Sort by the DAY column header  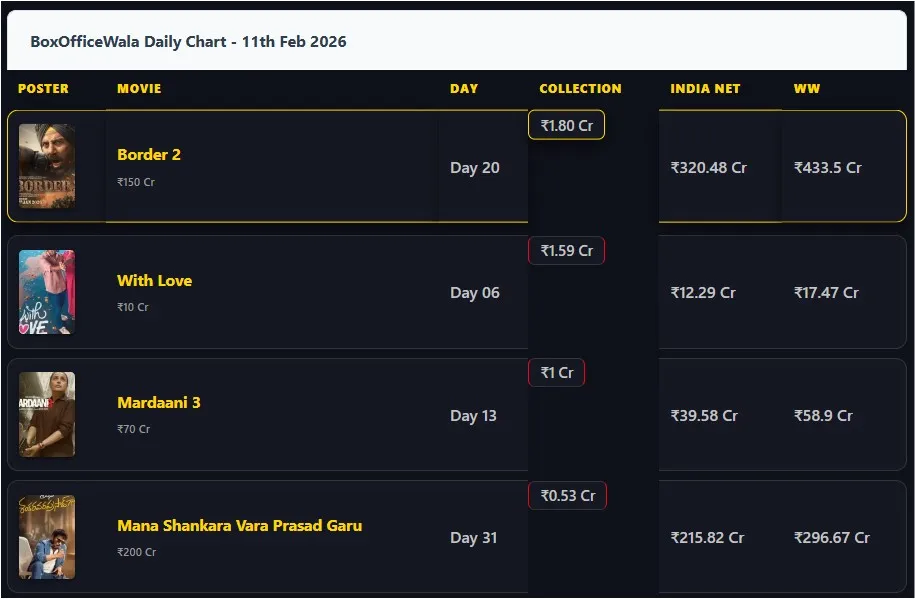[464, 89]
